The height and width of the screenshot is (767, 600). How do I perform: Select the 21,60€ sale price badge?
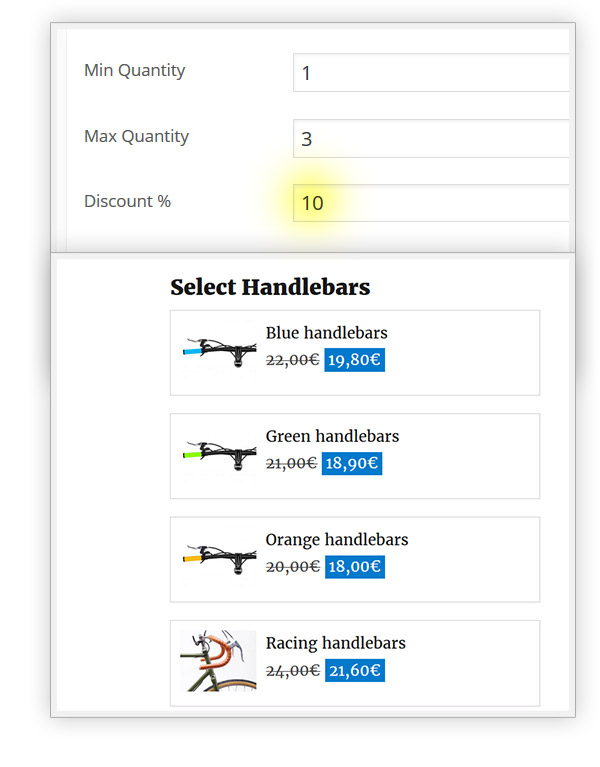[x=354, y=670]
